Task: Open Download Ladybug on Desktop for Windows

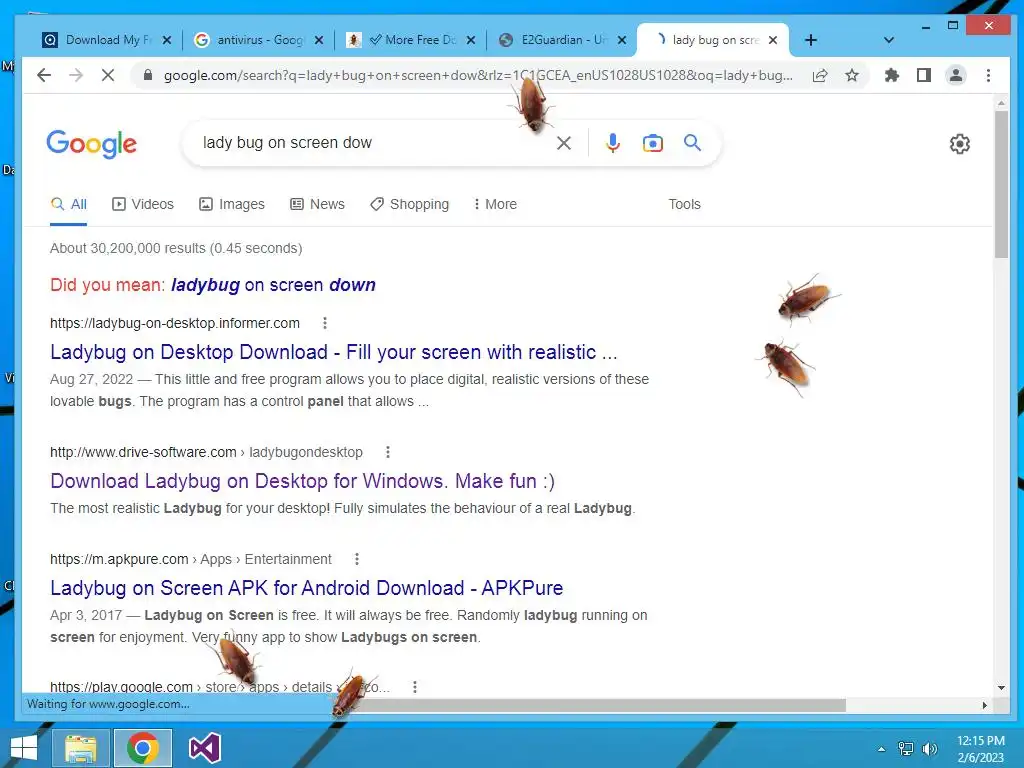Action: (x=302, y=481)
